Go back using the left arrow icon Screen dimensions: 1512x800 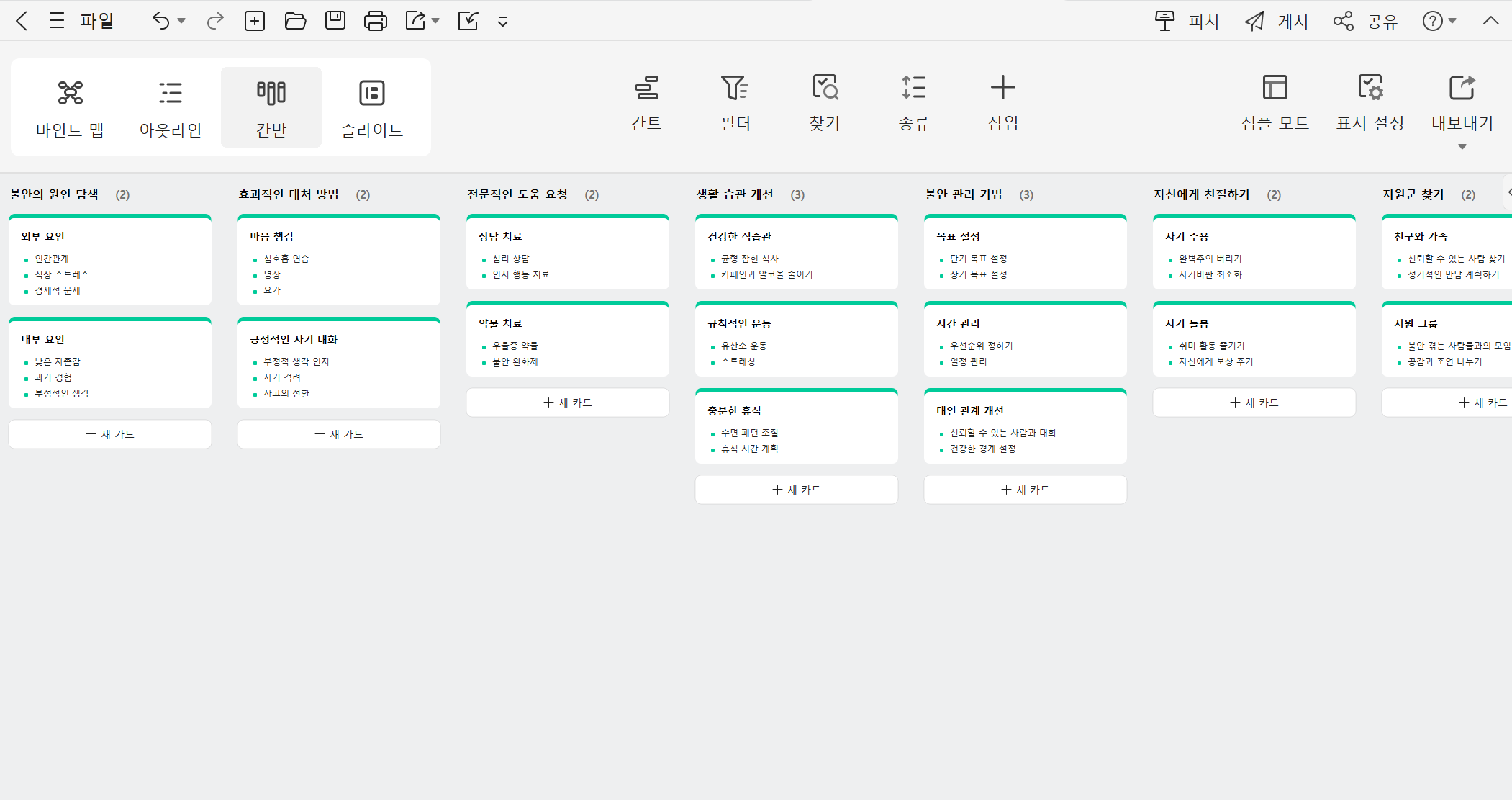22,21
